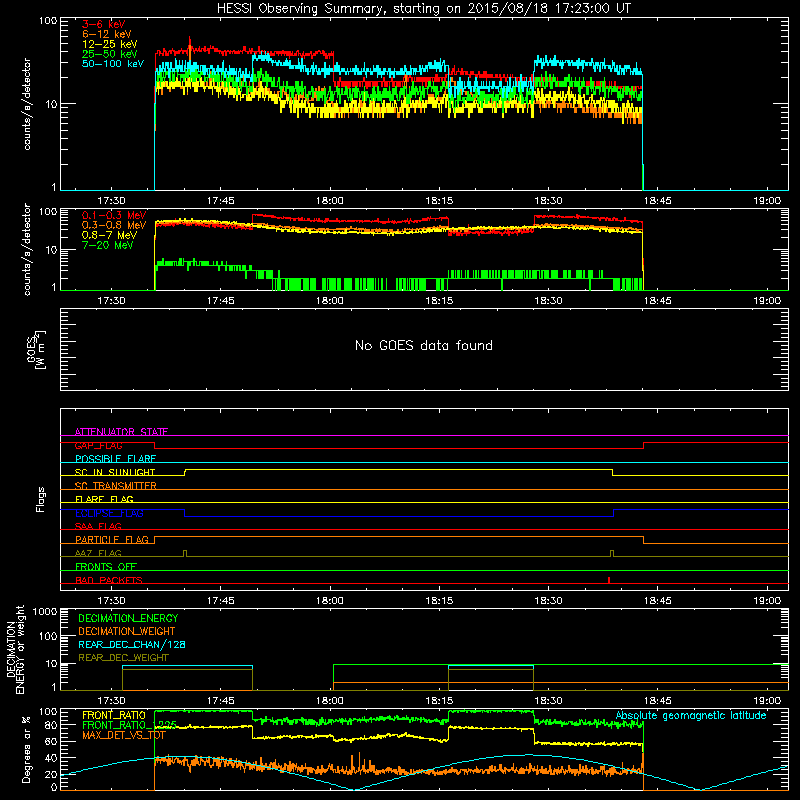The width and height of the screenshot is (800, 800).
Task: Click the yellow FRONT_RATIO legend entry
Action: tap(114, 715)
